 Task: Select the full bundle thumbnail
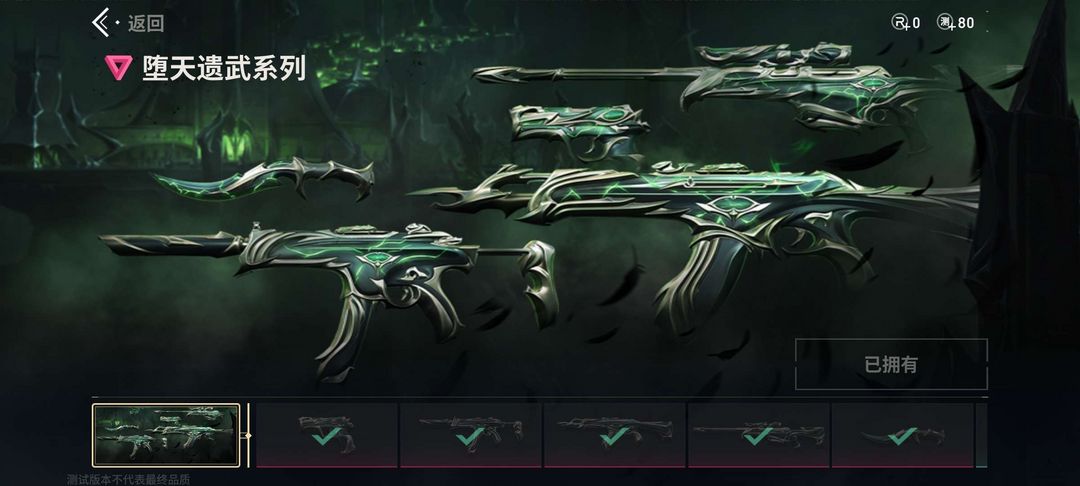click(x=166, y=435)
